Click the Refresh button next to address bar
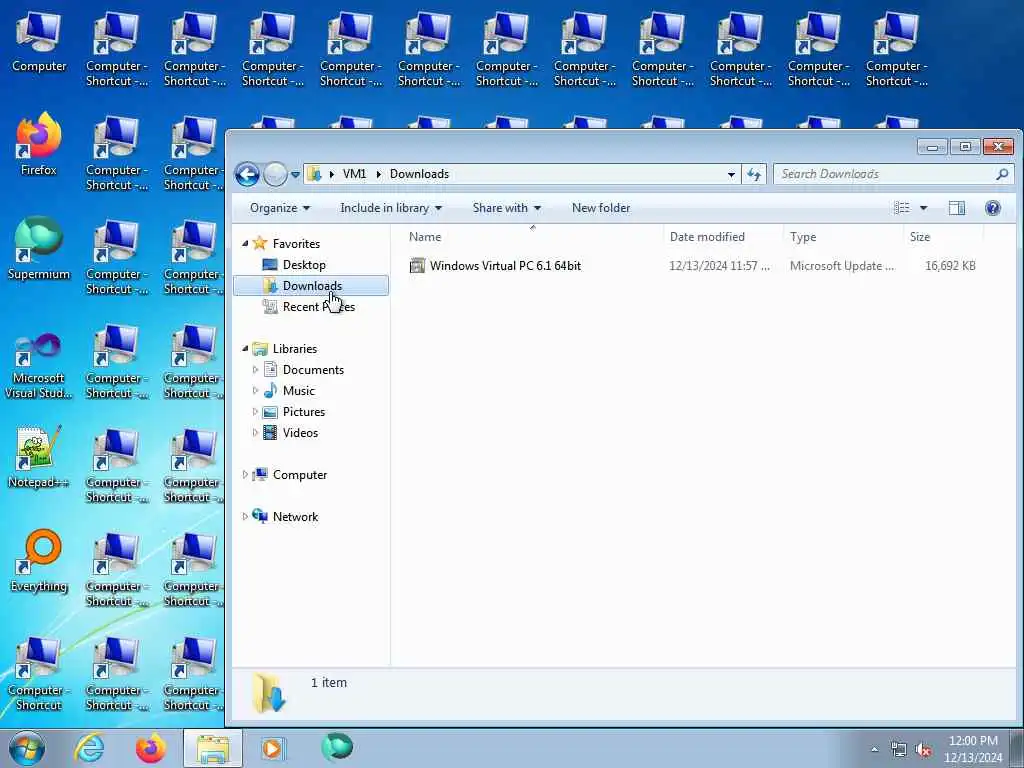1024x768 pixels. pyautogui.click(x=754, y=174)
